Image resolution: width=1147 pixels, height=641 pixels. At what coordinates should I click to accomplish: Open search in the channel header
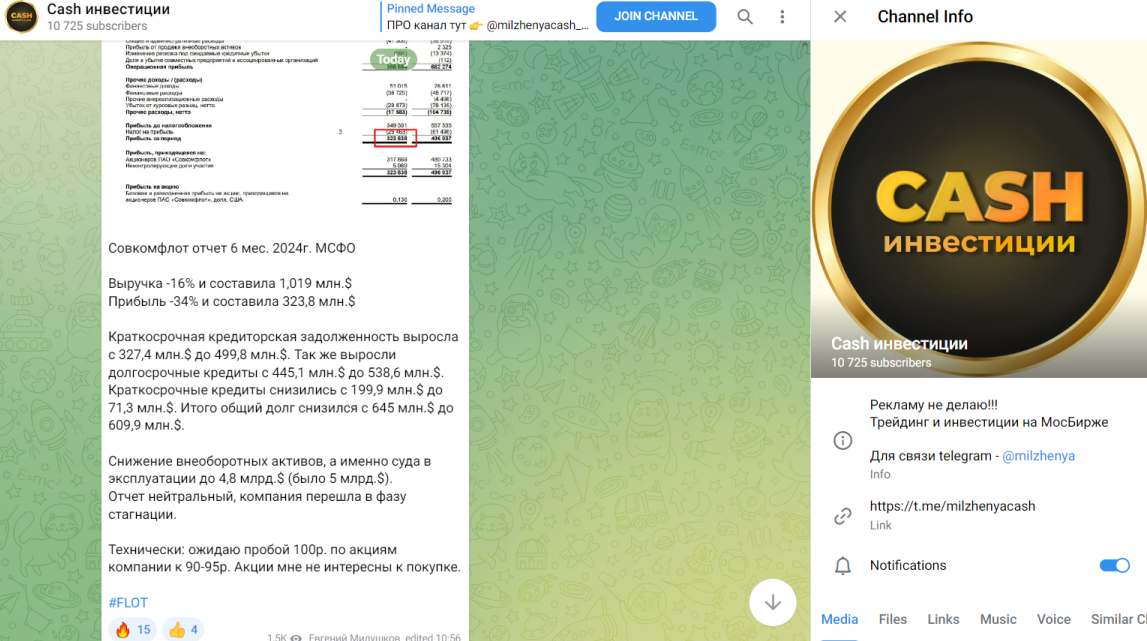click(745, 17)
